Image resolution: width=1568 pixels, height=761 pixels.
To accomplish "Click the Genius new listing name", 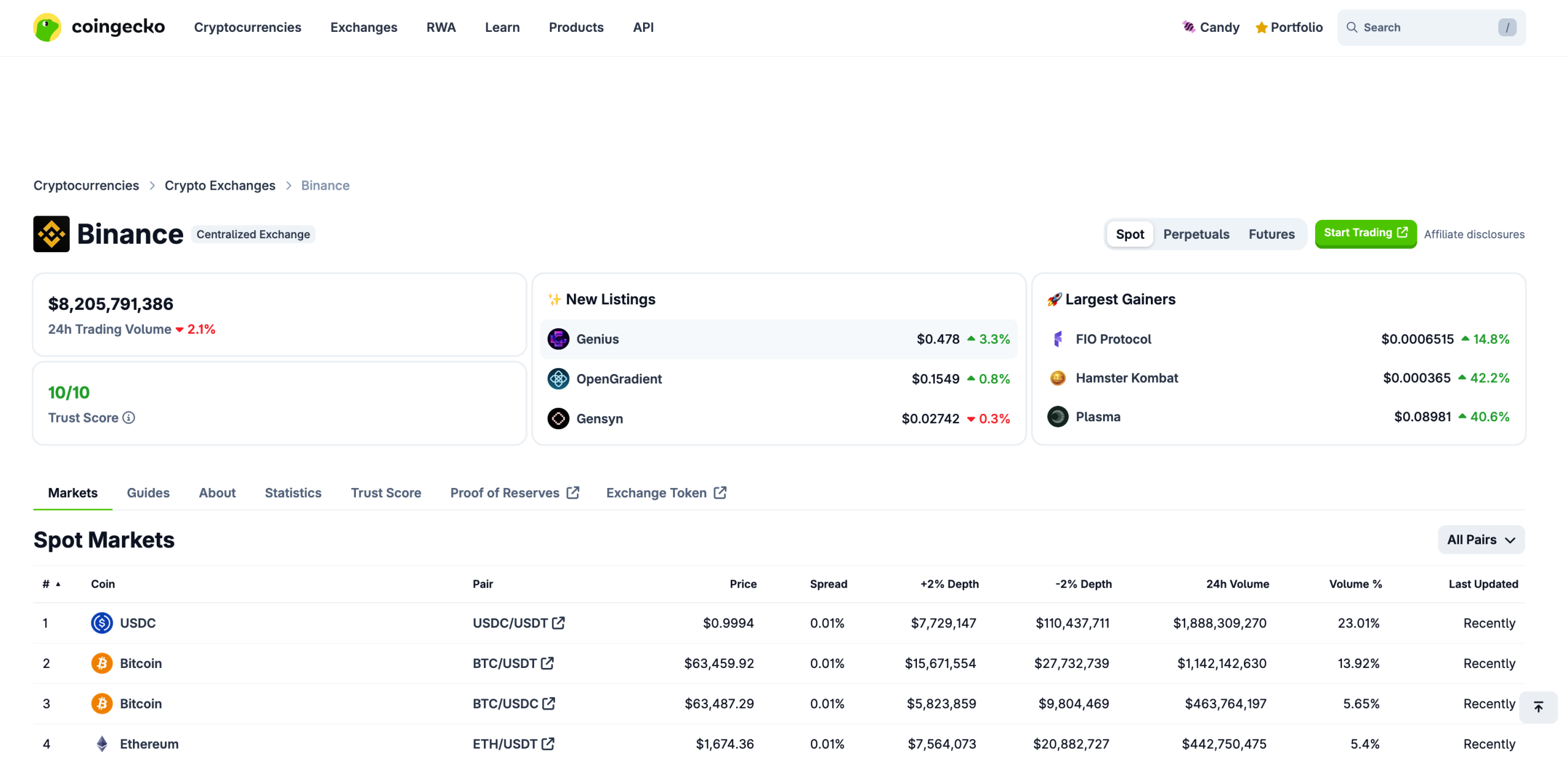I will (x=598, y=339).
